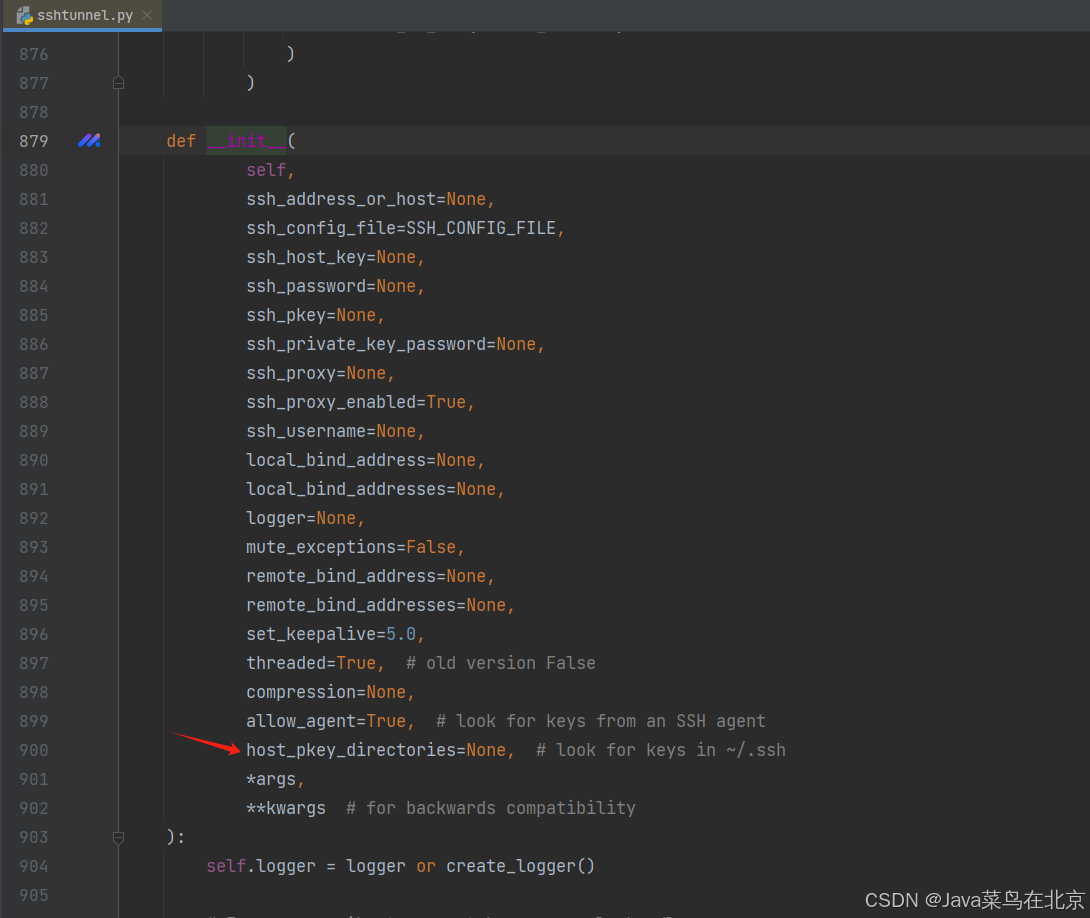Click the closing parenthesis on line 876
This screenshot has height=918, width=1090.
coord(291,54)
